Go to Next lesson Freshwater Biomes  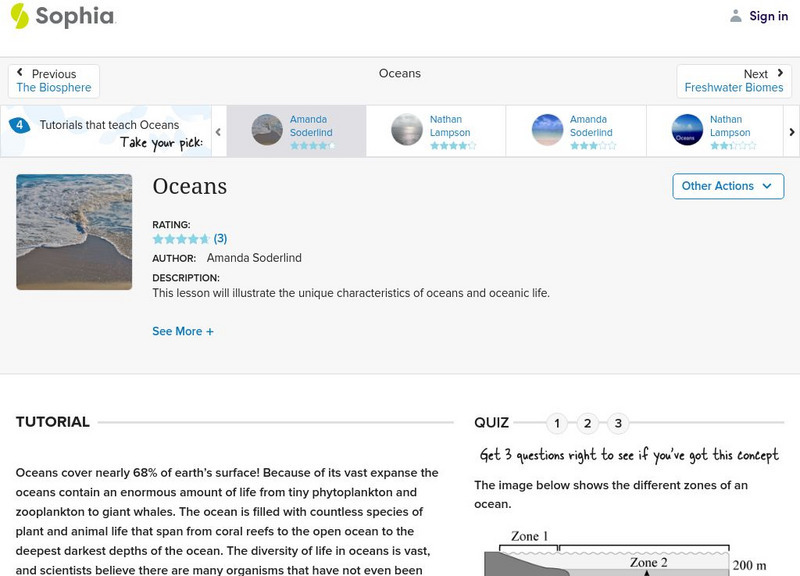(x=734, y=81)
